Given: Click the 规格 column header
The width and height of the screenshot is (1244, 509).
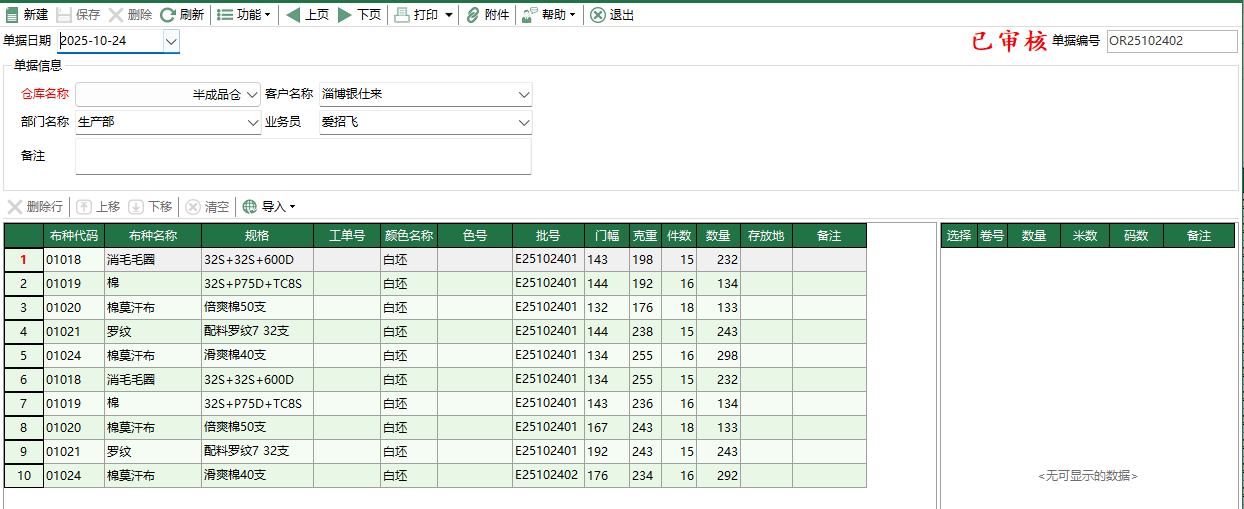Looking at the screenshot, I should 257,236.
